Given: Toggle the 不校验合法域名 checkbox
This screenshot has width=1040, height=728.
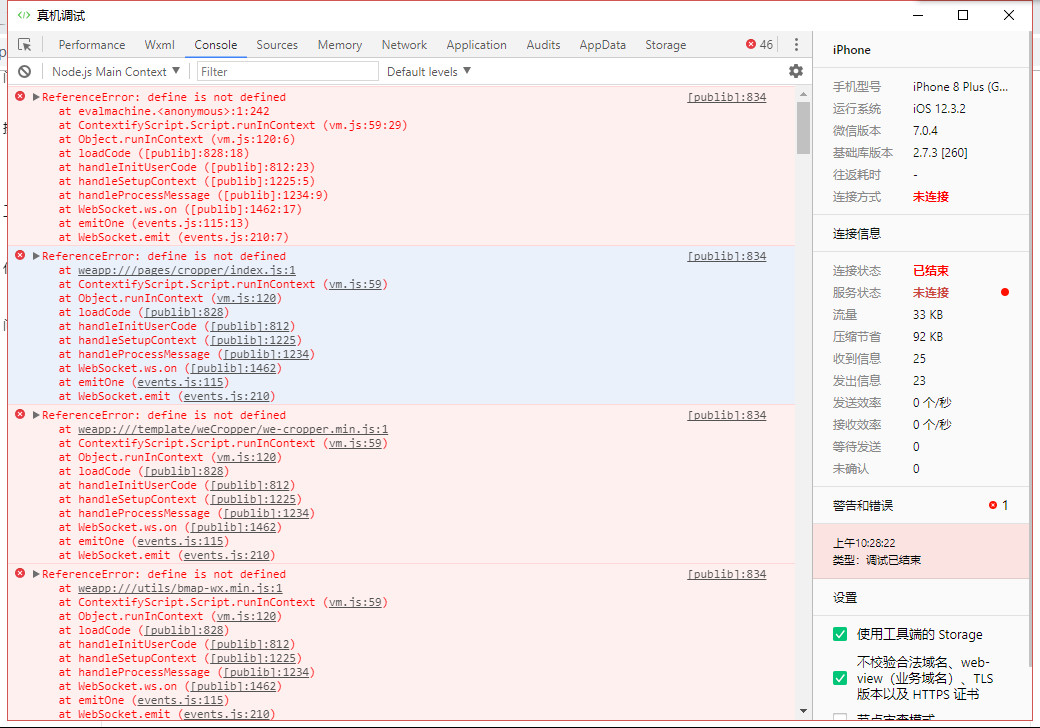Looking at the screenshot, I should (x=840, y=678).
